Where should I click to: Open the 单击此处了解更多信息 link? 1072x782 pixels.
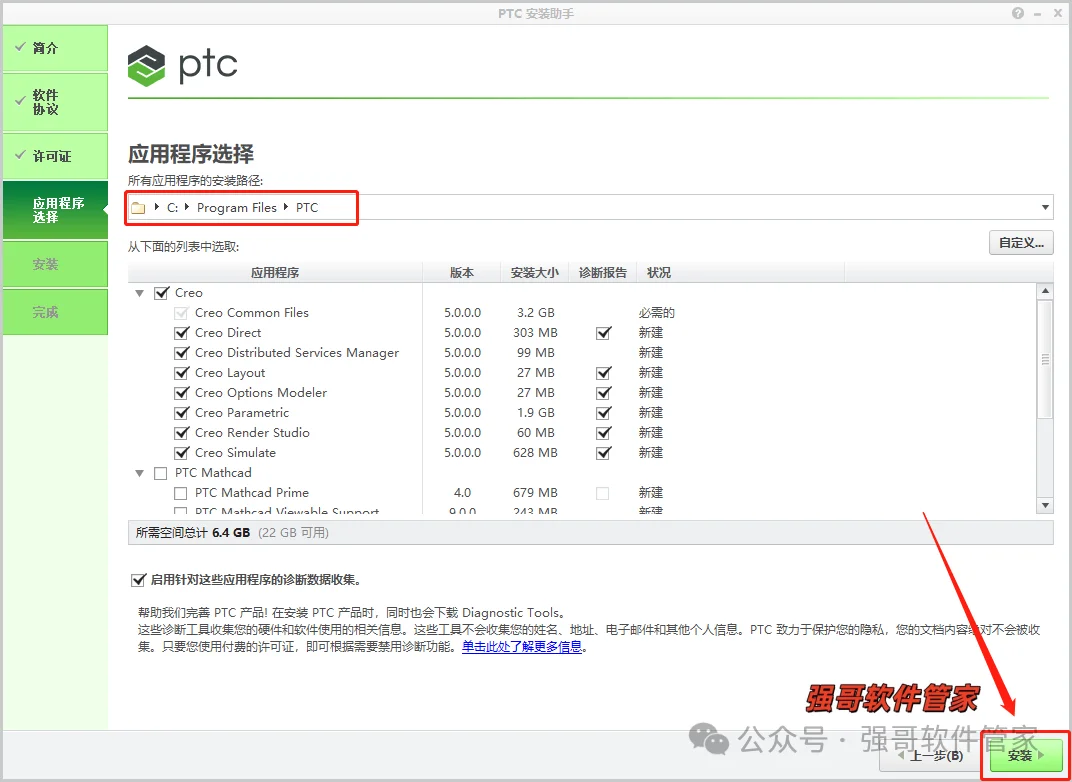(x=522, y=646)
